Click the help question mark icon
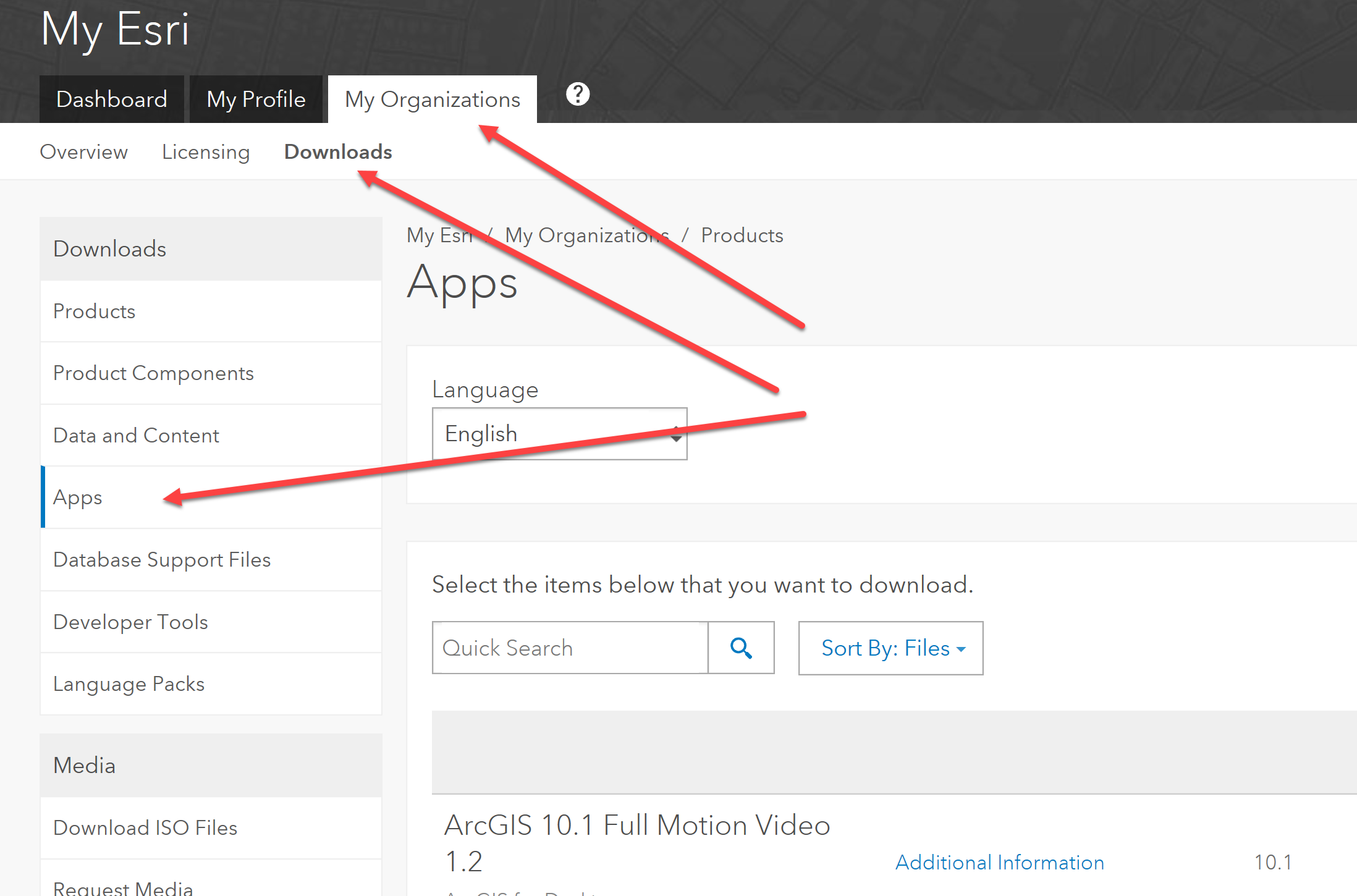The width and height of the screenshot is (1357, 896). coord(578,95)
